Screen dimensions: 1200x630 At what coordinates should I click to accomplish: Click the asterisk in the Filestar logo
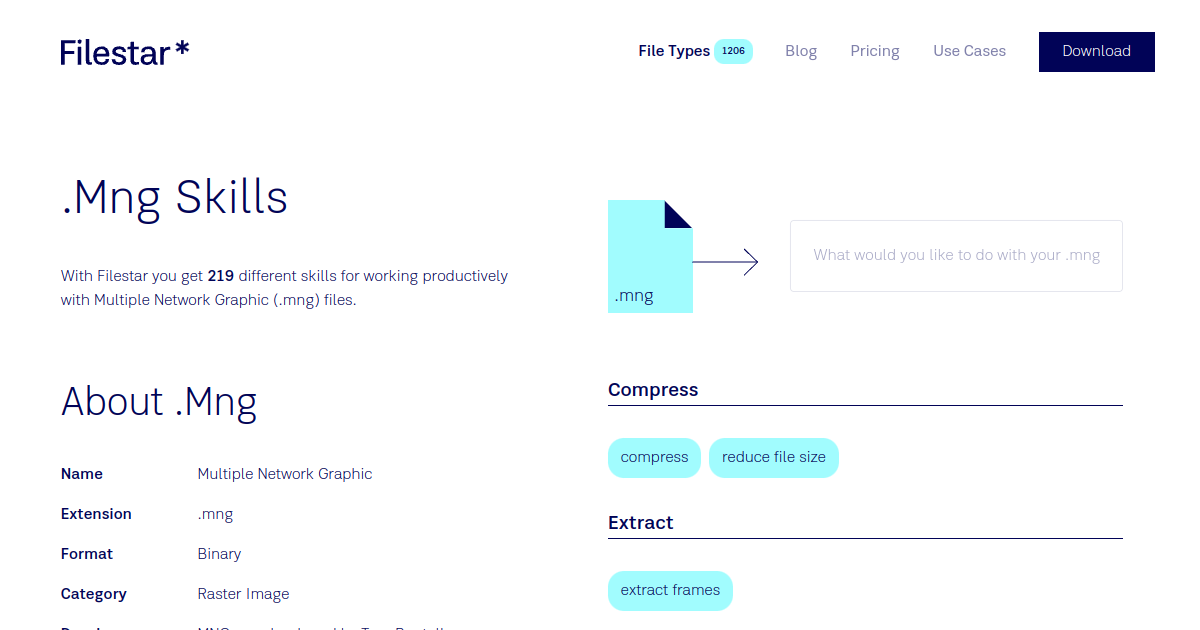(181, 48)
